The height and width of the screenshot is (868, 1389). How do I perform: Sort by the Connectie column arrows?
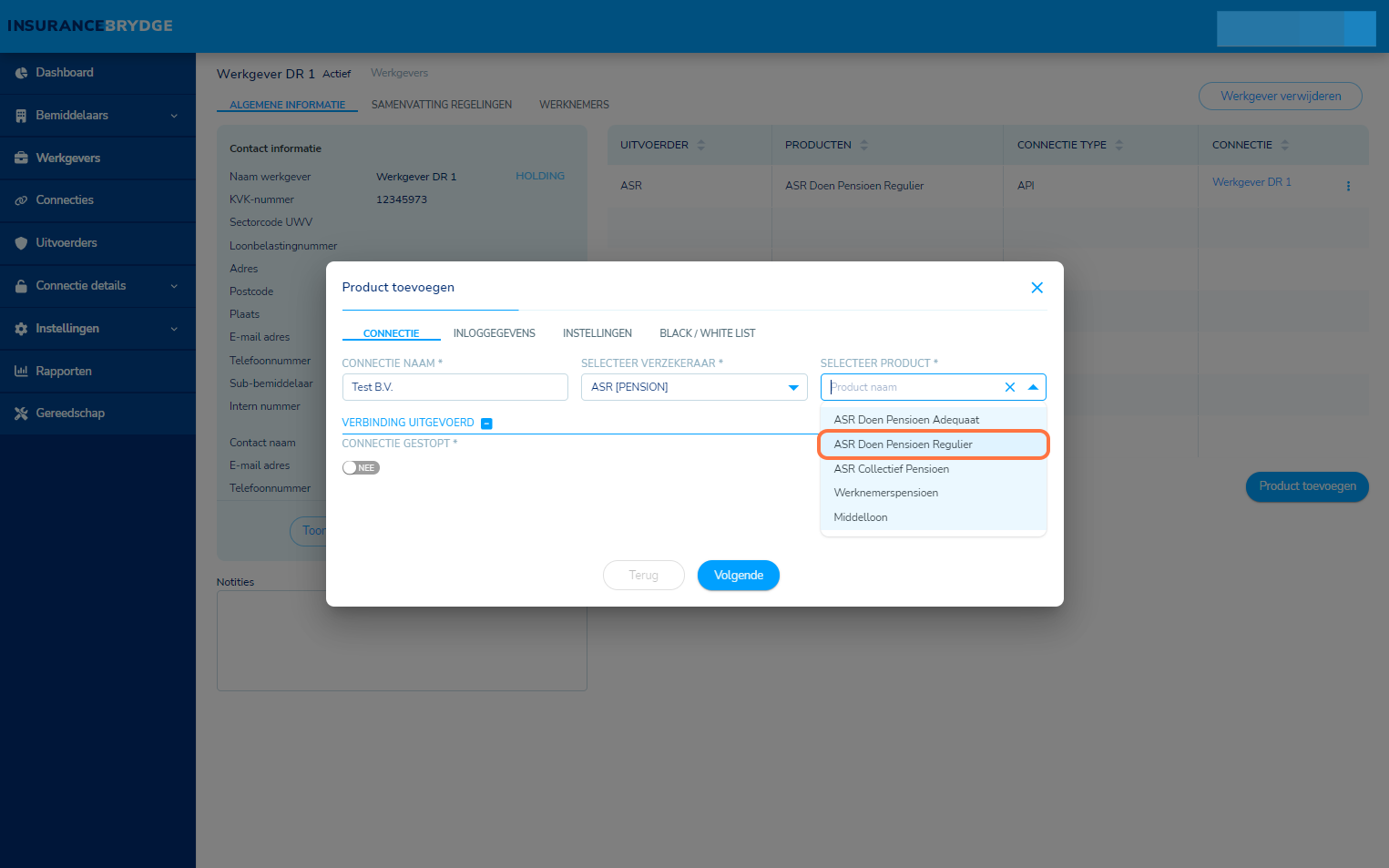tap(1285, 145)
